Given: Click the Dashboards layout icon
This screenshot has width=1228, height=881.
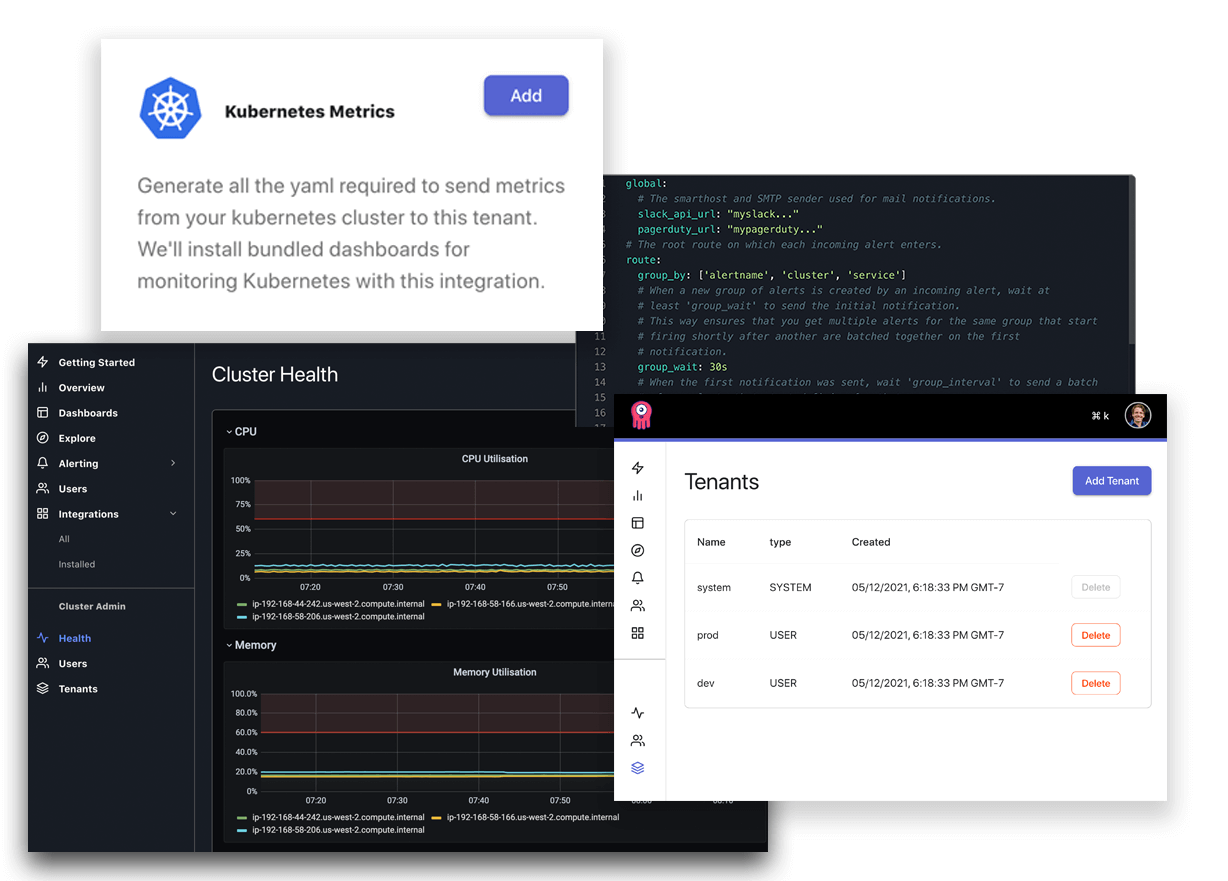Looking at the screenshot, I should [42, 412].
